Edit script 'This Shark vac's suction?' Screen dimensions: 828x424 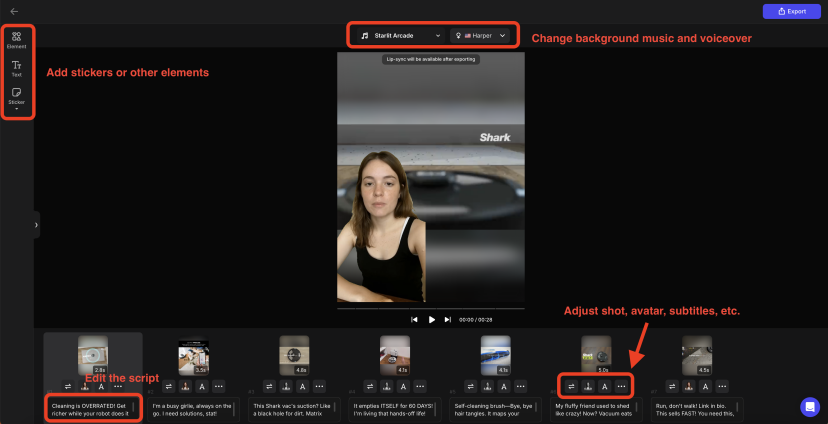click(x=294, y=410)
